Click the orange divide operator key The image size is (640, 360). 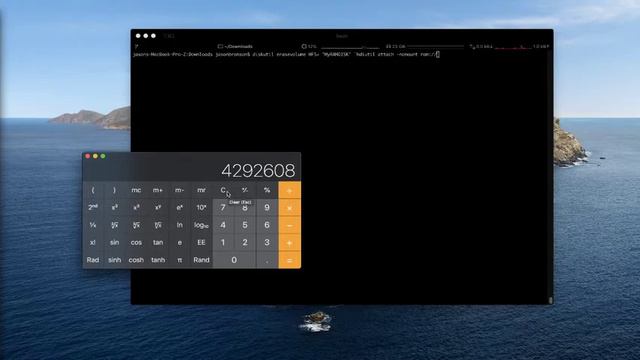(289, 190)
